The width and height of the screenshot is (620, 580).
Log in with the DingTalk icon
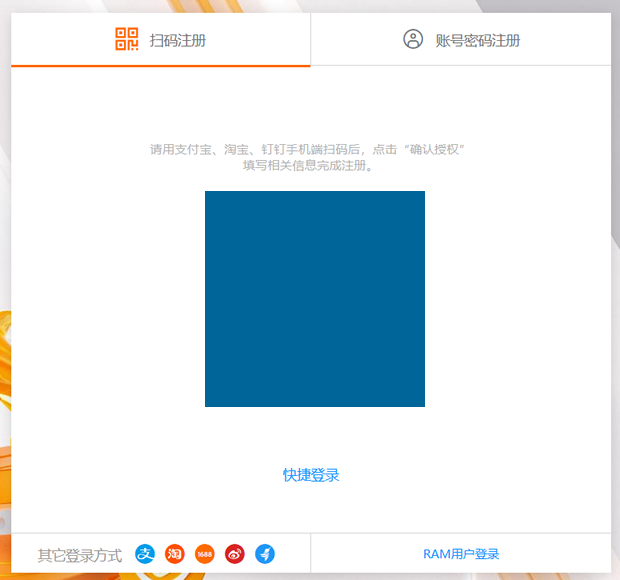265,554
